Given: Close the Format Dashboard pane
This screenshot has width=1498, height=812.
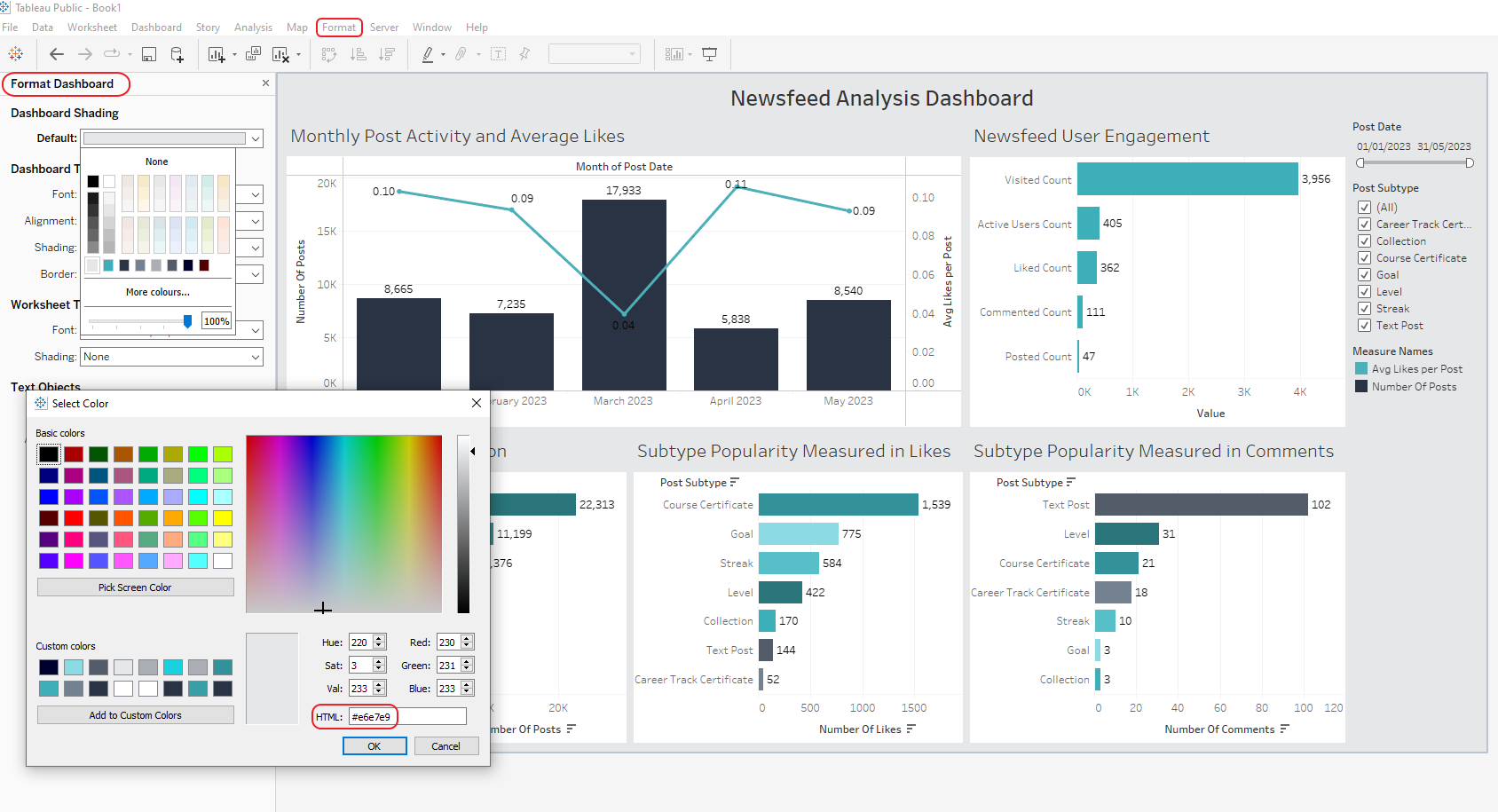Looking at the screenshot, I should [x=265, y=83].
